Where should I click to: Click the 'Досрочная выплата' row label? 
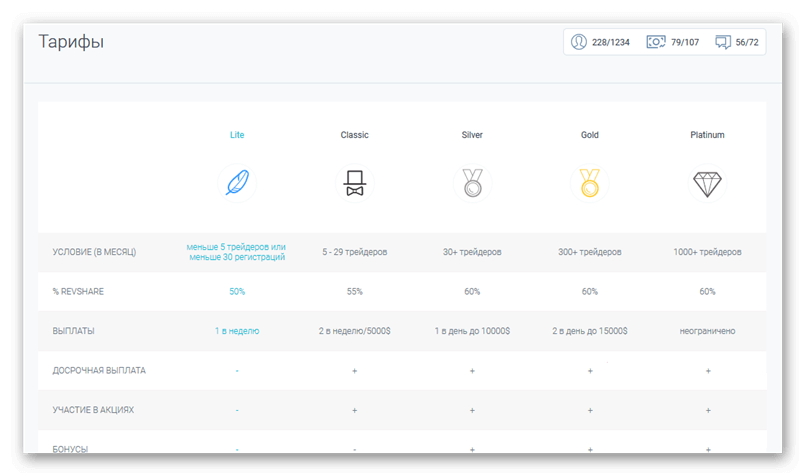[99, 370]
